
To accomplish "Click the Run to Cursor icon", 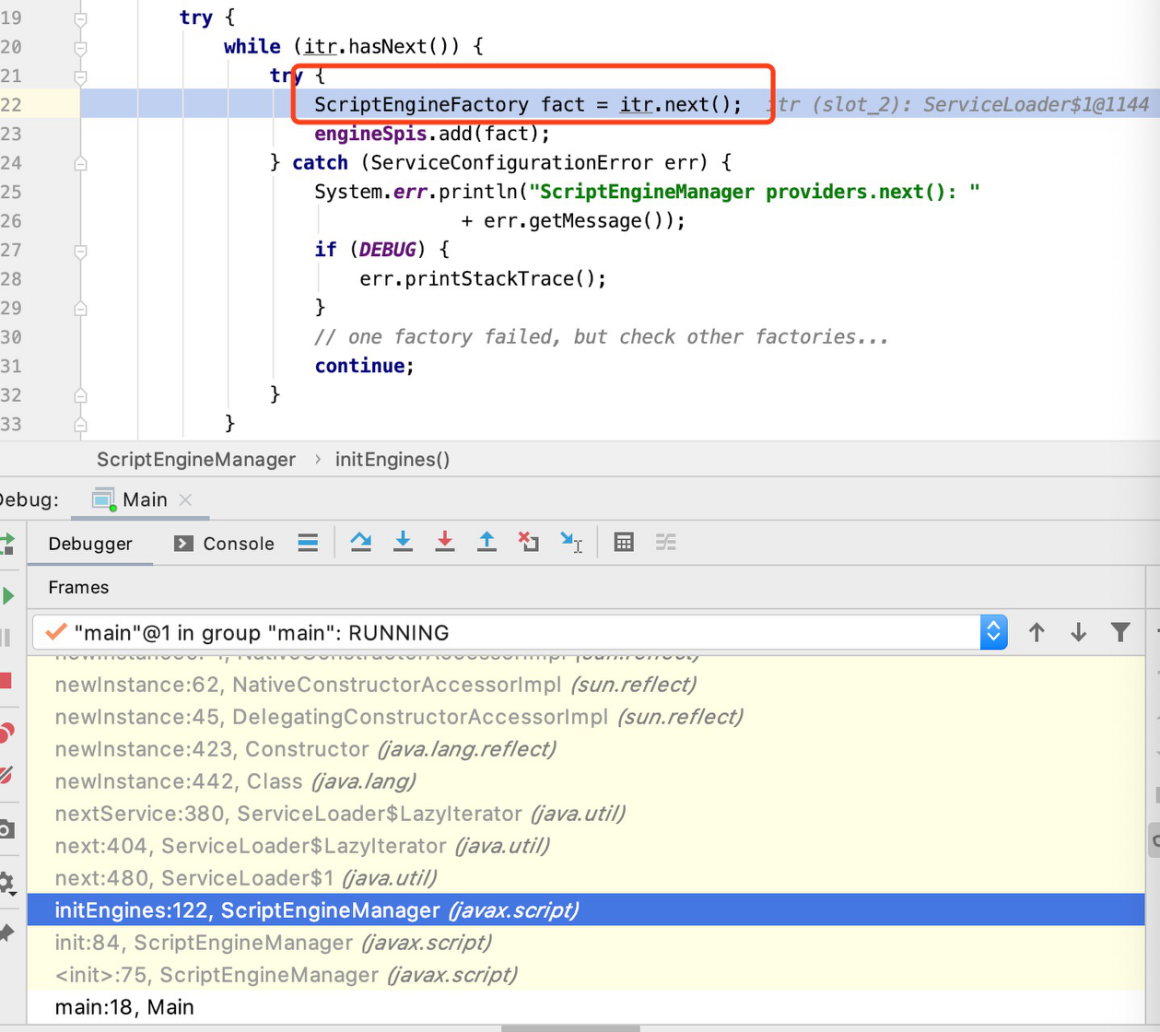I will point(571,542).
